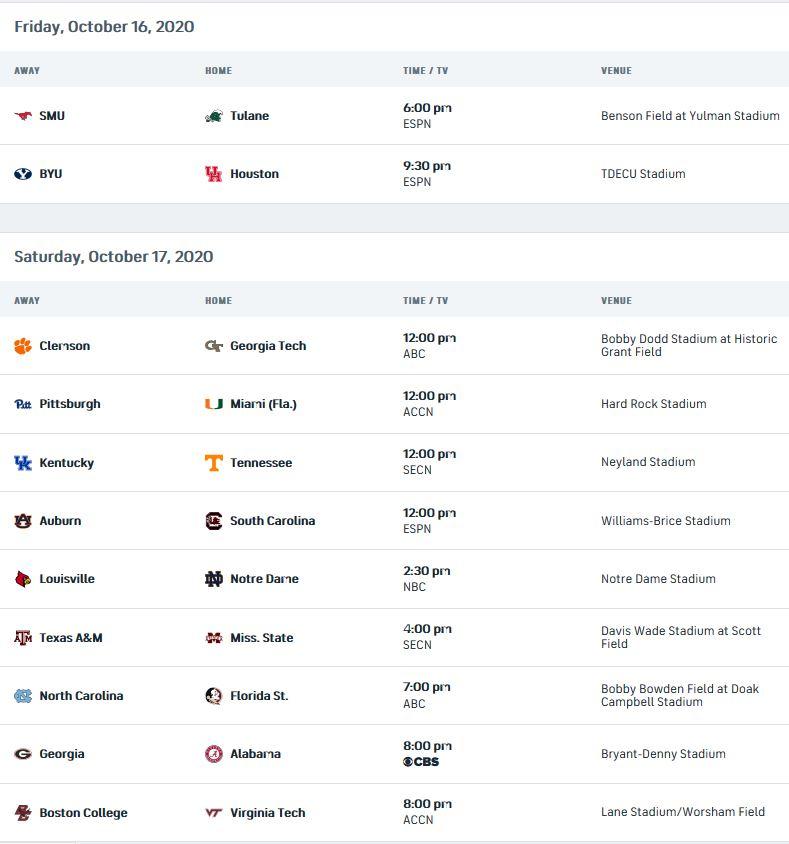
Task: Click the Tennessee orange T logo
Action: 213,463
